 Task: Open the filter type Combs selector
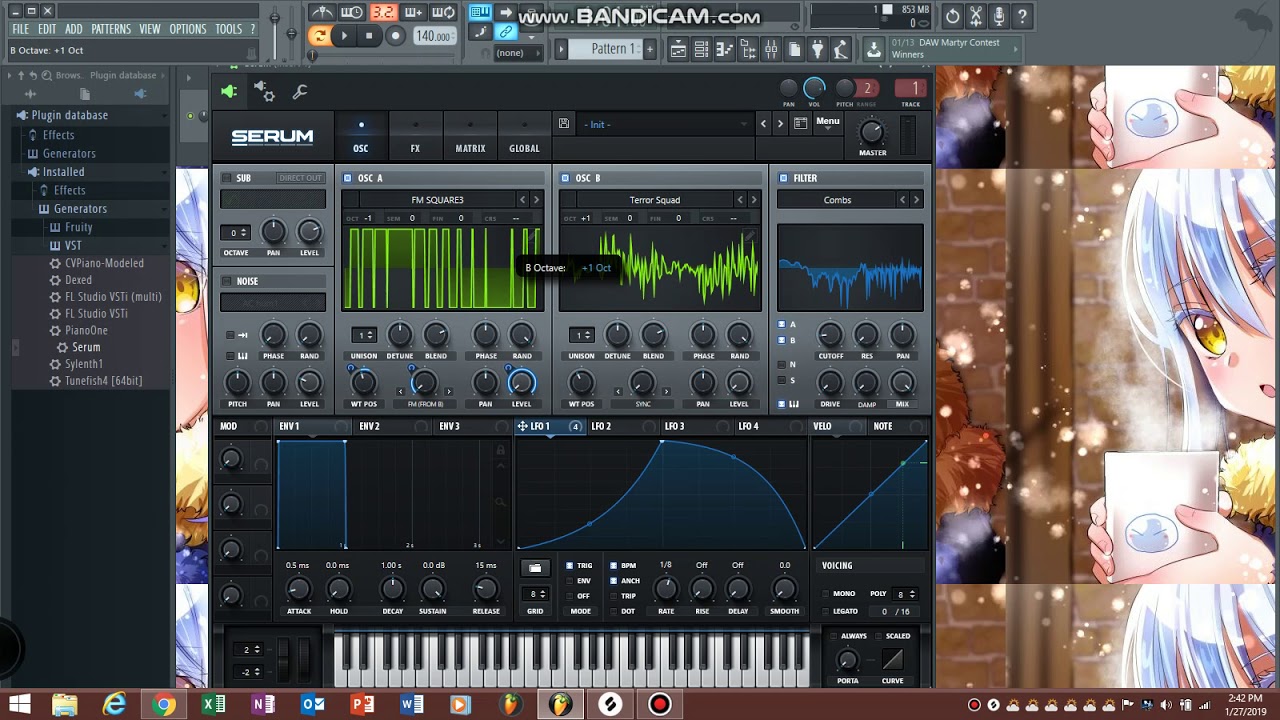point(837,200)
